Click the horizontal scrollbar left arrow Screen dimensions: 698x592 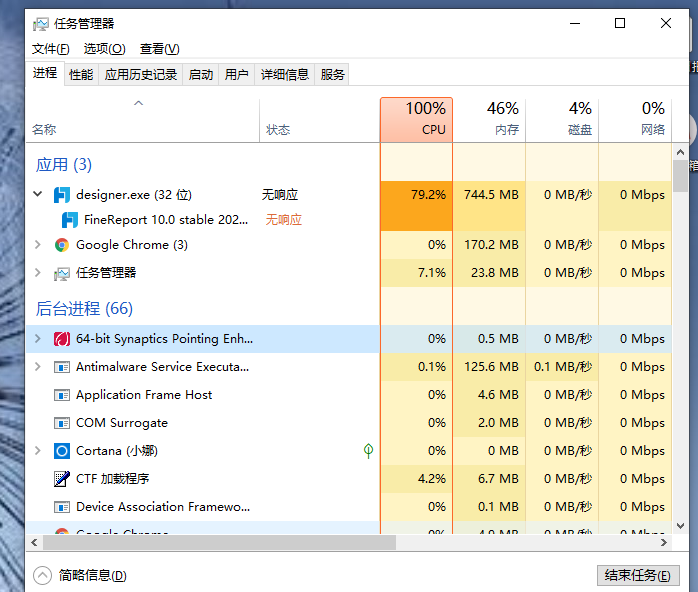coord(34,543)
